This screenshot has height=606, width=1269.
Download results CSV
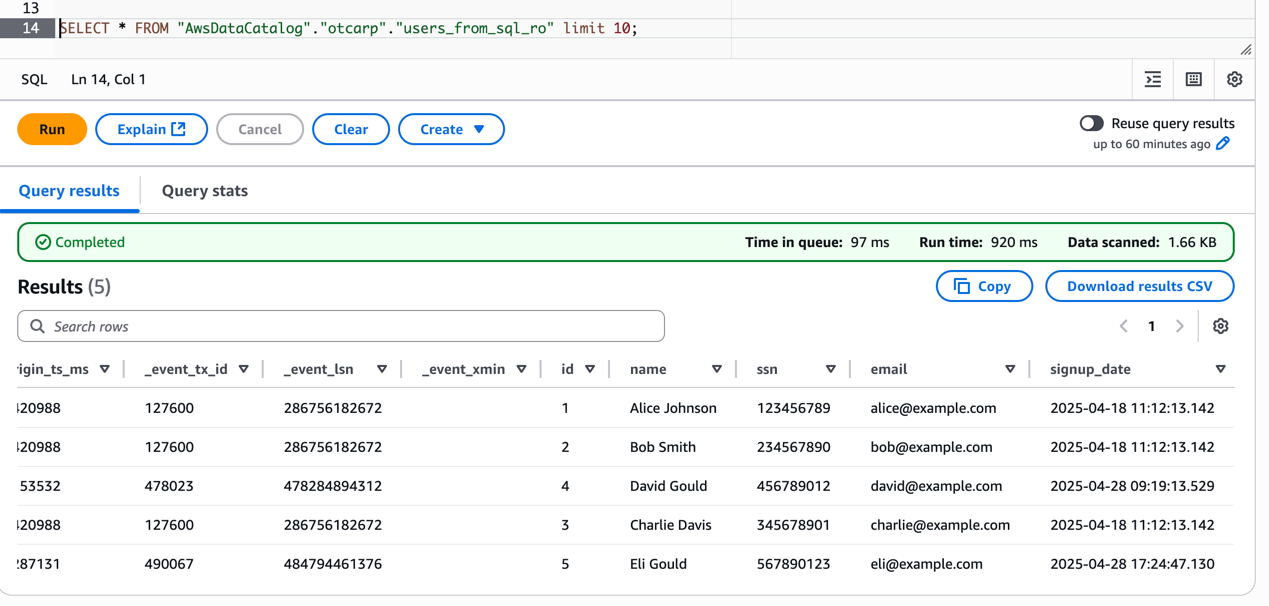click(1140, 286)
